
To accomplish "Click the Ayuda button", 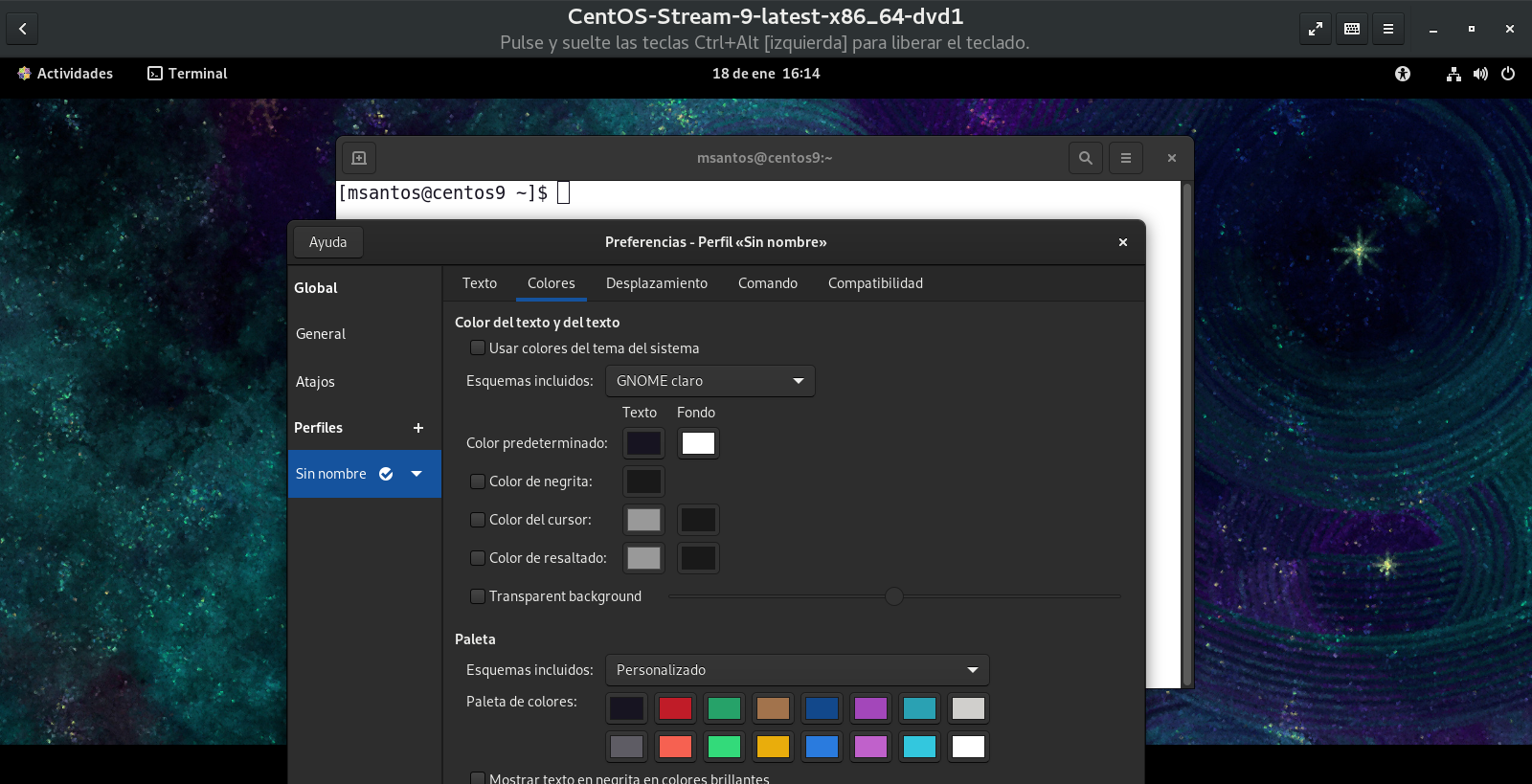I will click(x=327, y=242).
